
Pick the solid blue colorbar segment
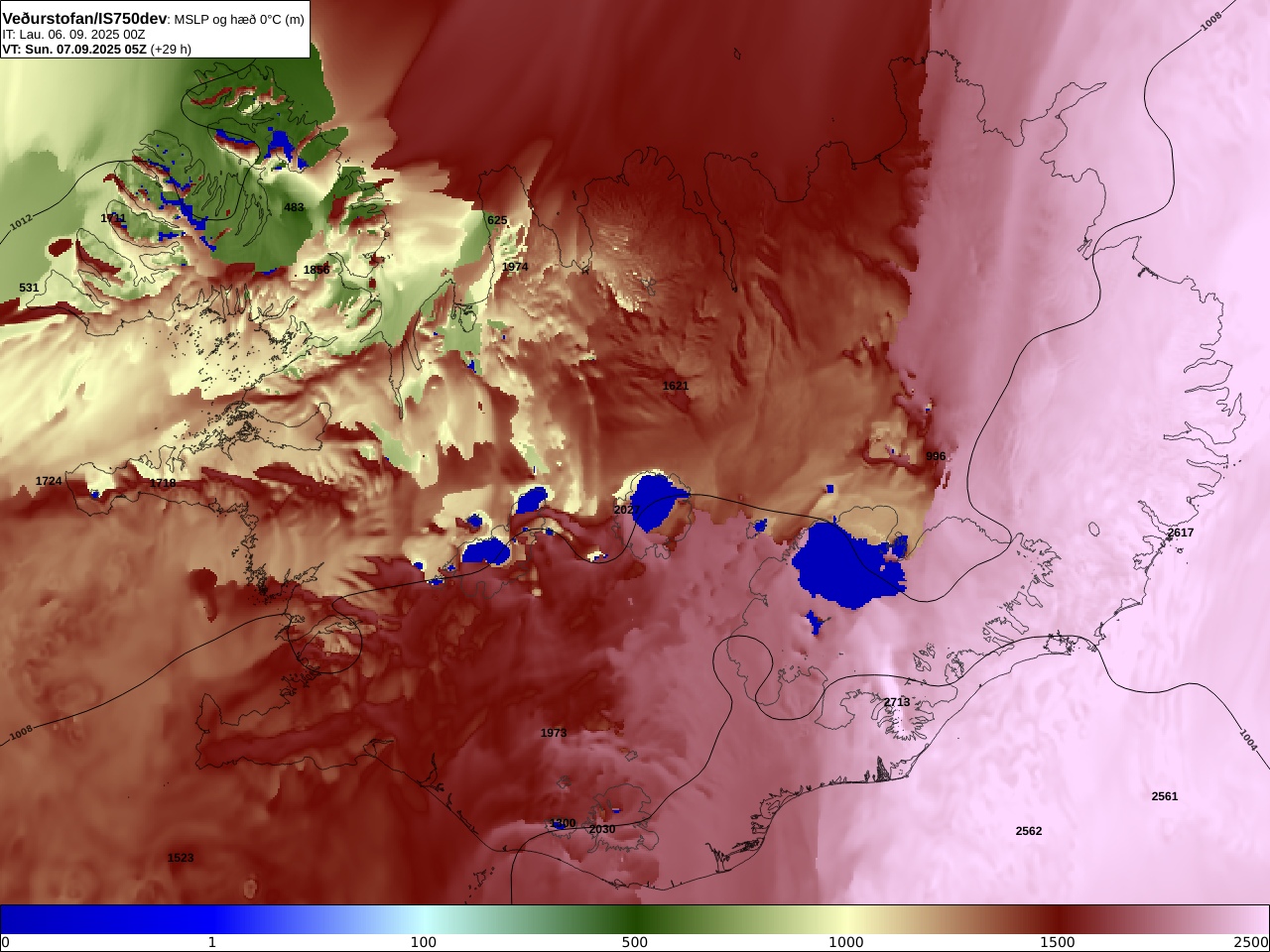tap(106, 919)
